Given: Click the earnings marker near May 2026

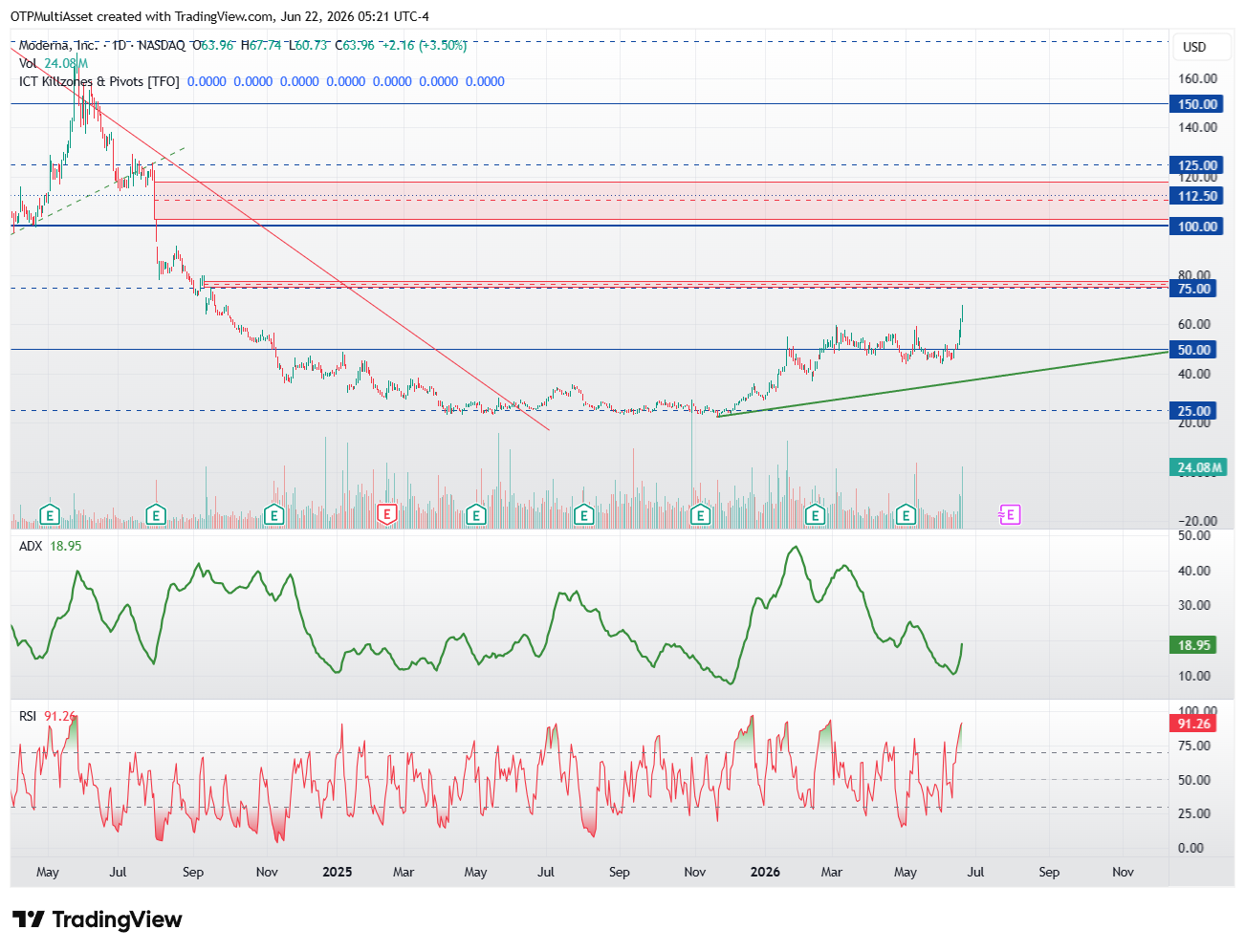Looking at the screenshot, I should point(906,515).
